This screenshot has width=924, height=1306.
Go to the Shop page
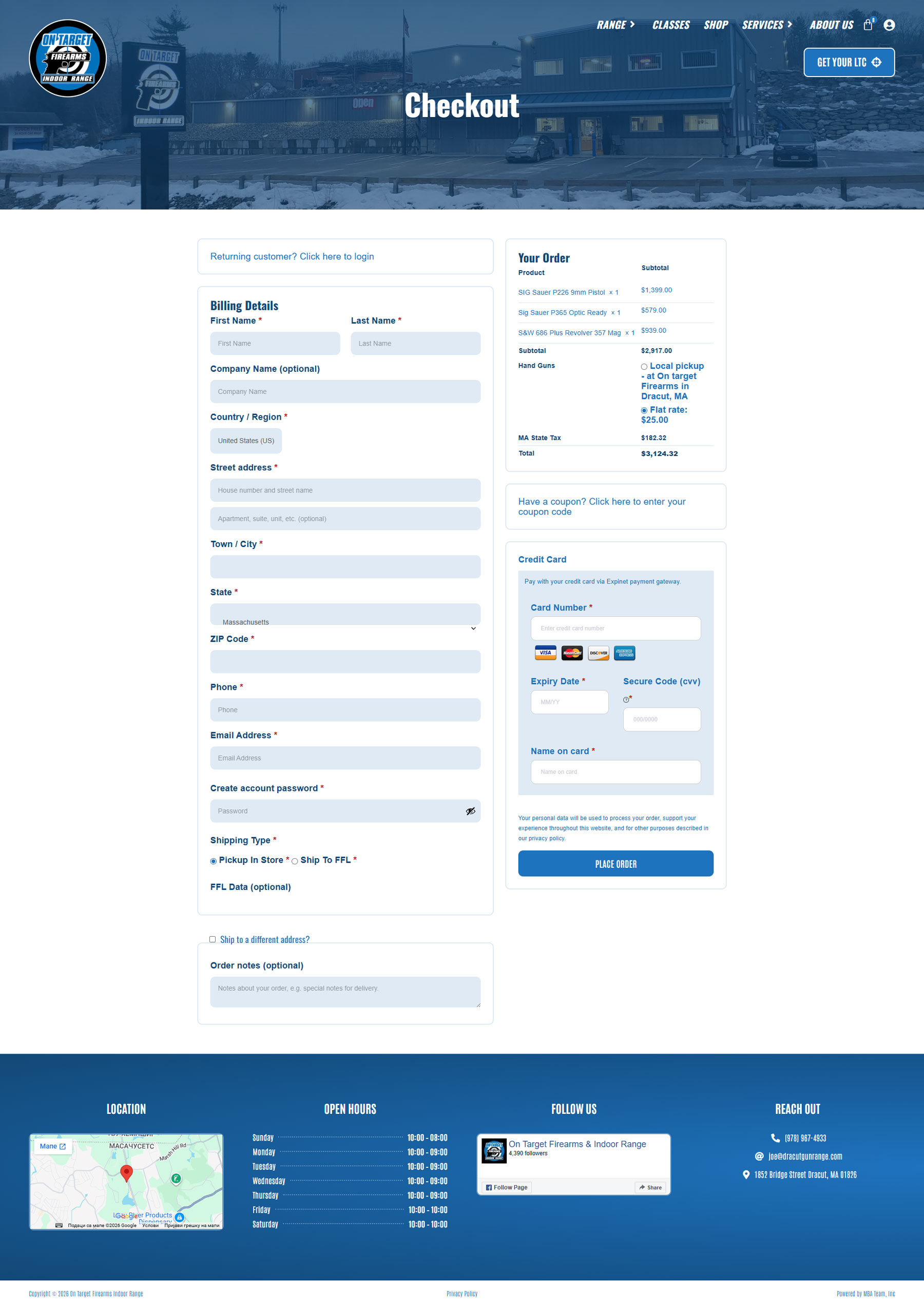click(715, 25)
